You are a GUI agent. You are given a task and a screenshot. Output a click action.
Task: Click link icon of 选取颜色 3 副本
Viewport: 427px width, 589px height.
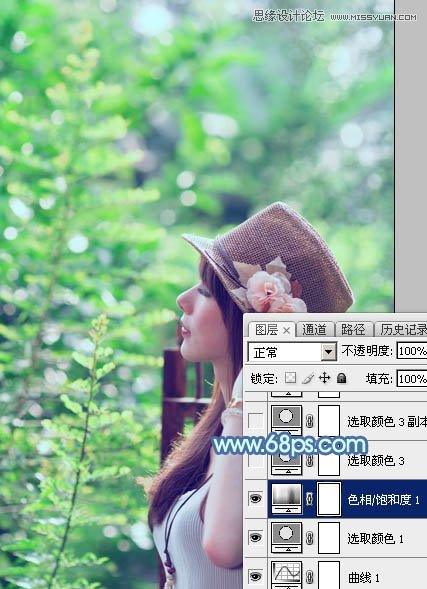309,421
